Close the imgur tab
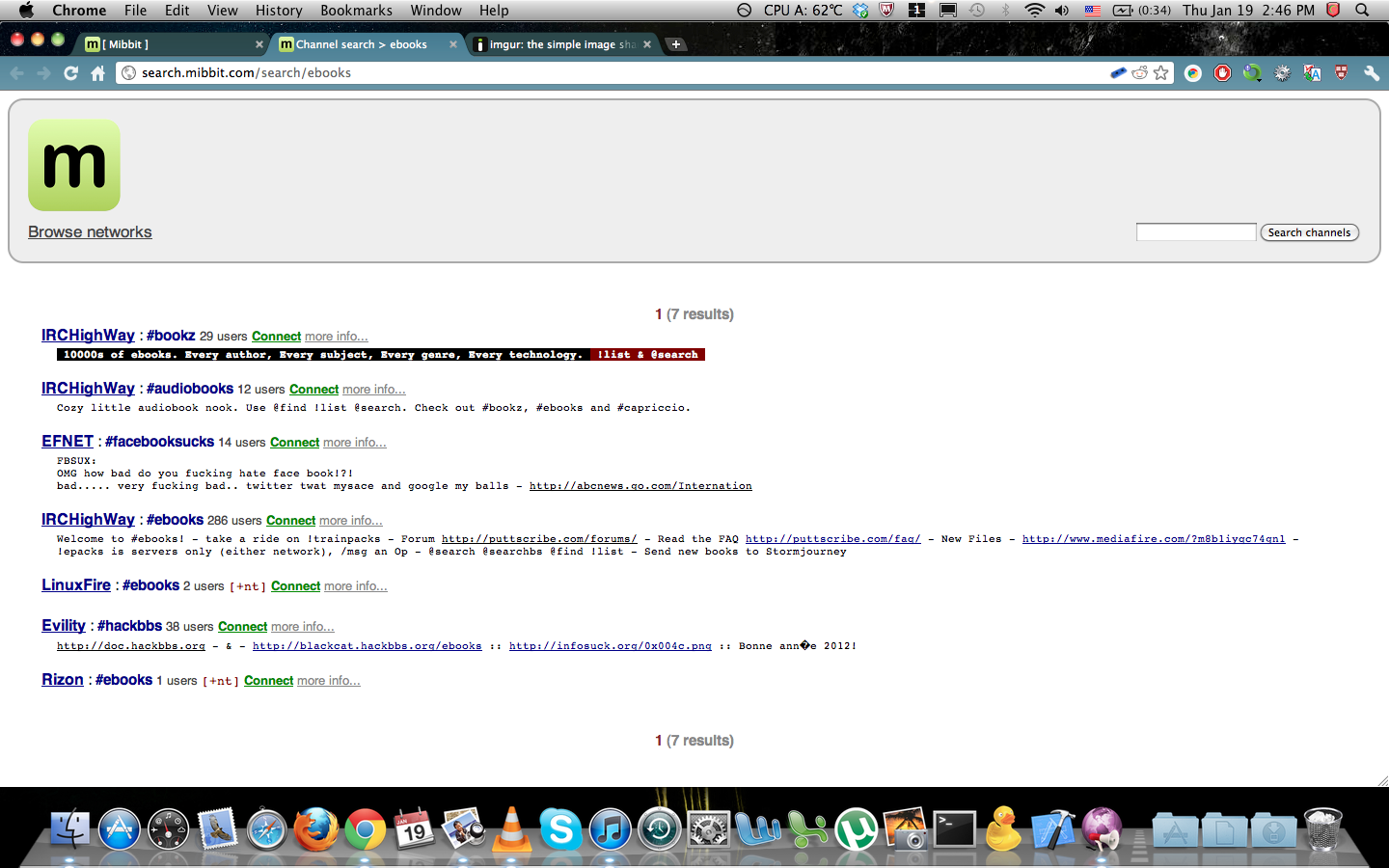 tap(647, 44)
